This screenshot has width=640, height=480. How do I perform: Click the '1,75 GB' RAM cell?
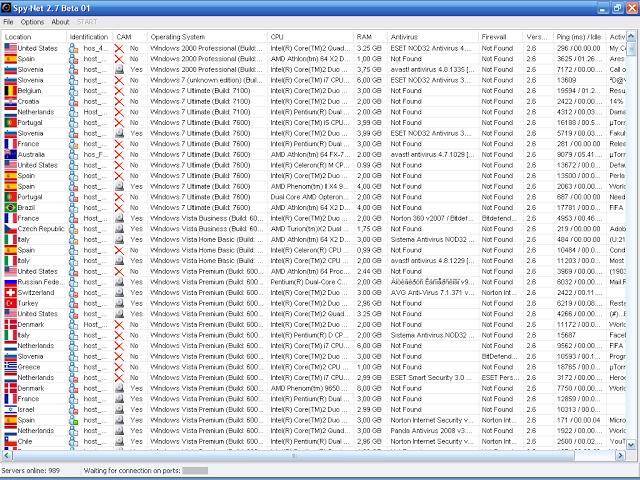(369, 229)
